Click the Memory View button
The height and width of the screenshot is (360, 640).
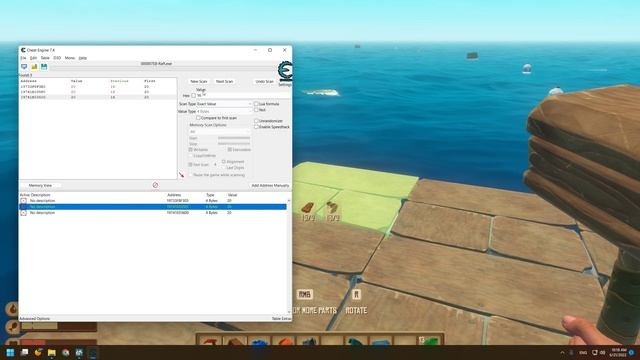[40, 185]
